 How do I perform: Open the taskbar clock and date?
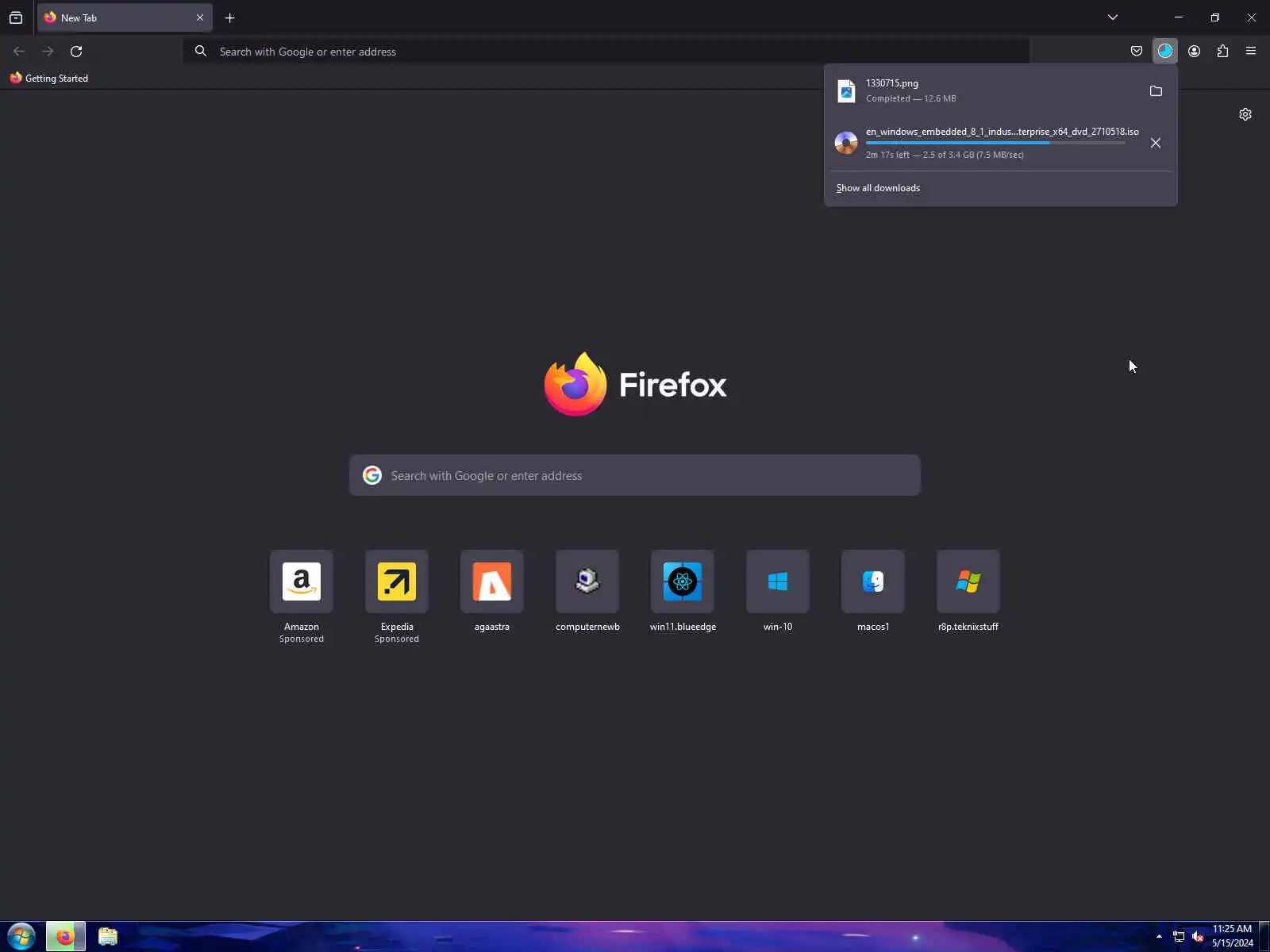click(1233, 936)
